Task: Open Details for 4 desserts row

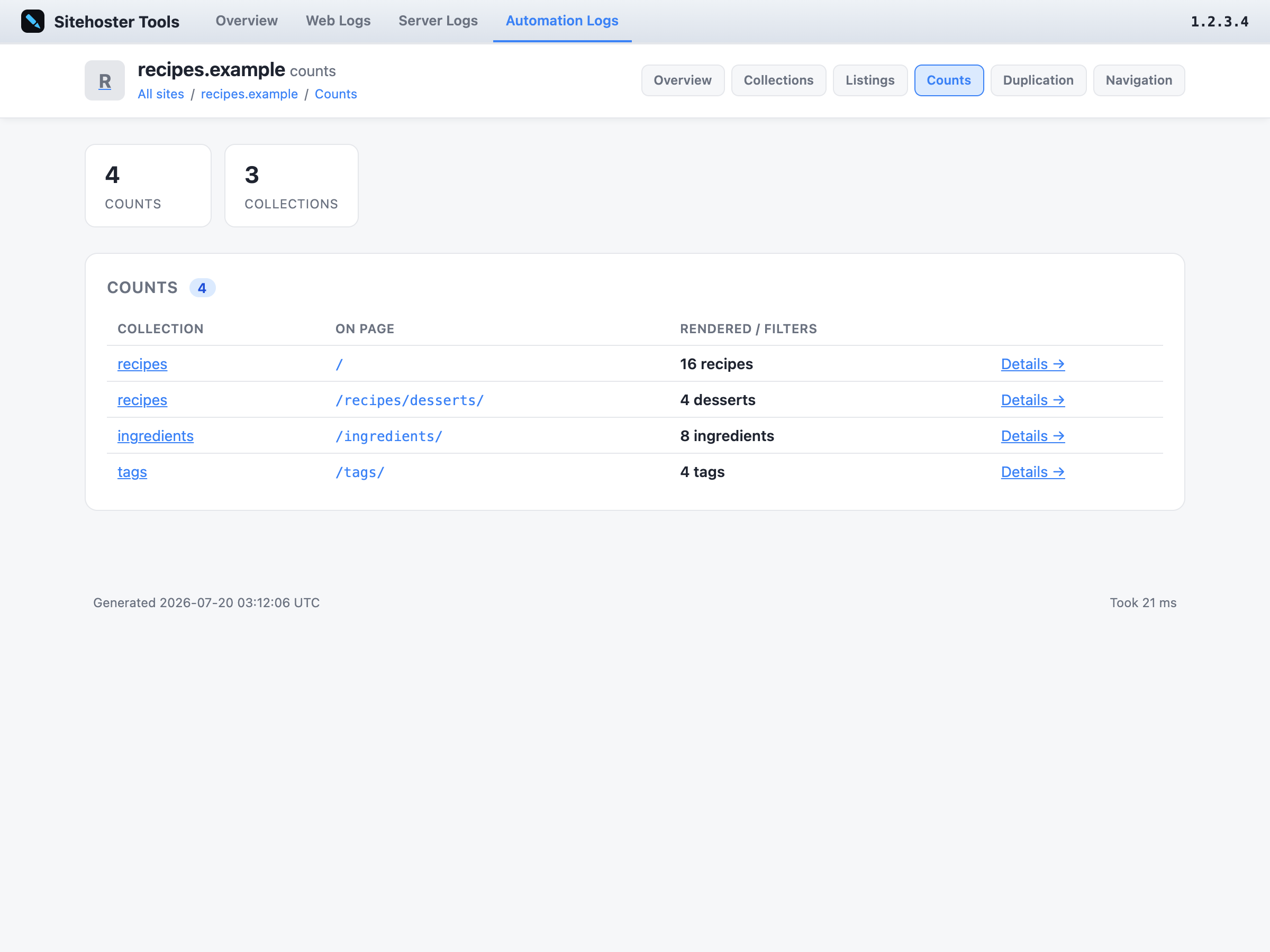Action: coord(1032,400)
